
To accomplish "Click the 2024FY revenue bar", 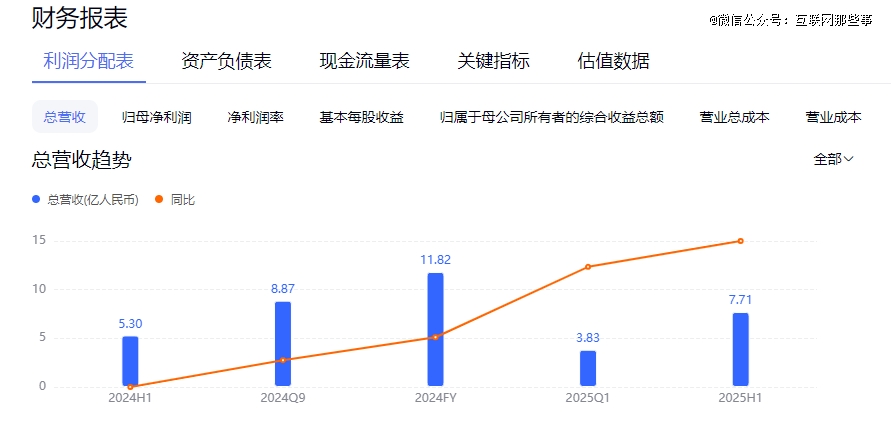I will (435, 329).
